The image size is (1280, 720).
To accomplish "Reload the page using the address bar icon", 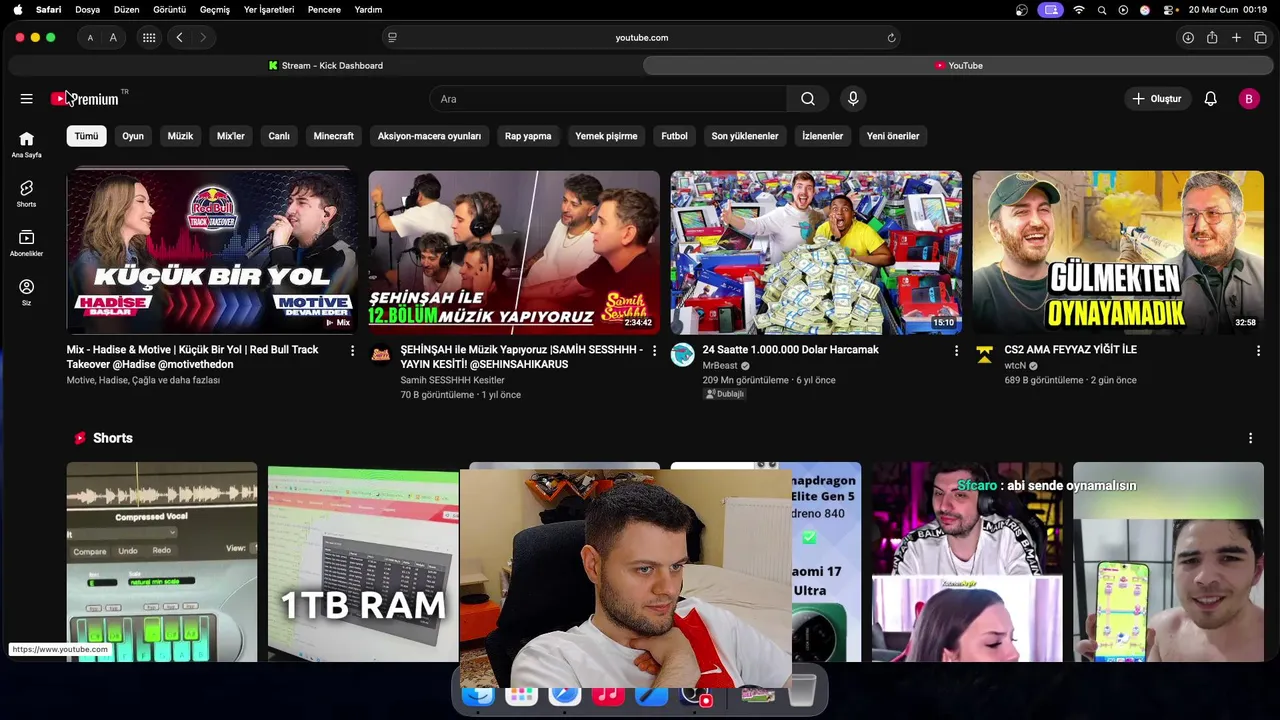I will tap(891, 38).
